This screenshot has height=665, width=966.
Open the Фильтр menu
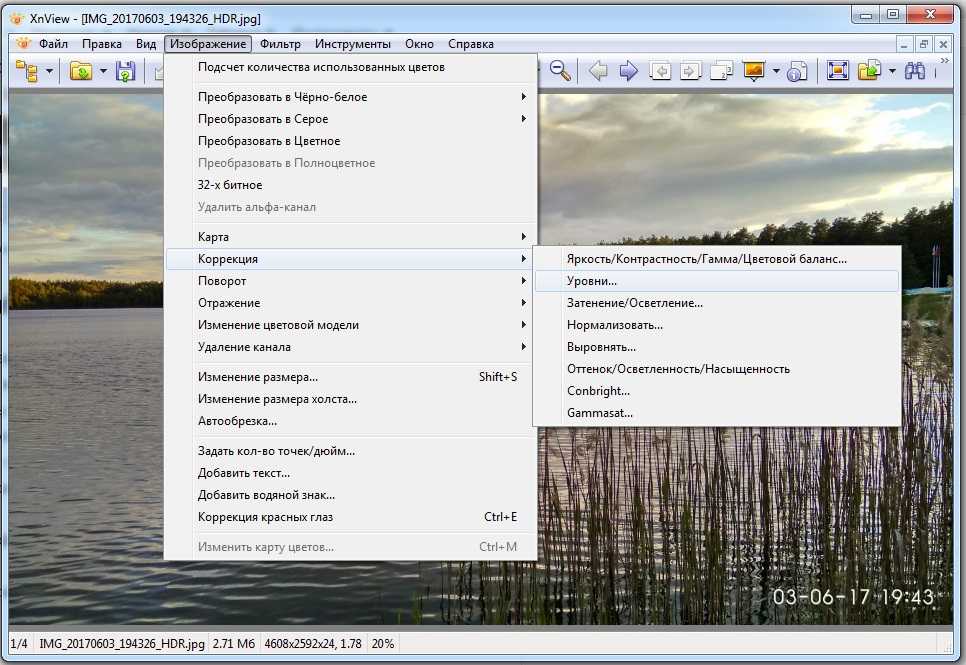tap(280, 44)
